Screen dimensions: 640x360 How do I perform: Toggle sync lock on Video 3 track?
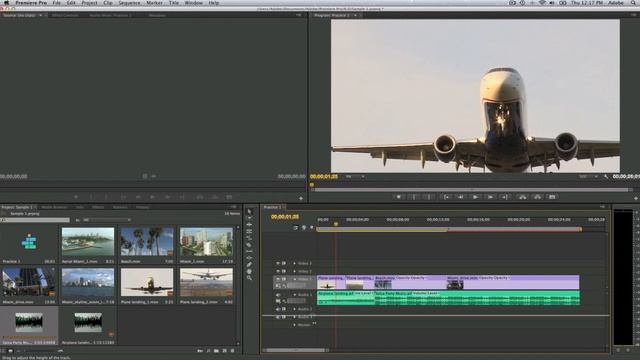tap(284, 264)
